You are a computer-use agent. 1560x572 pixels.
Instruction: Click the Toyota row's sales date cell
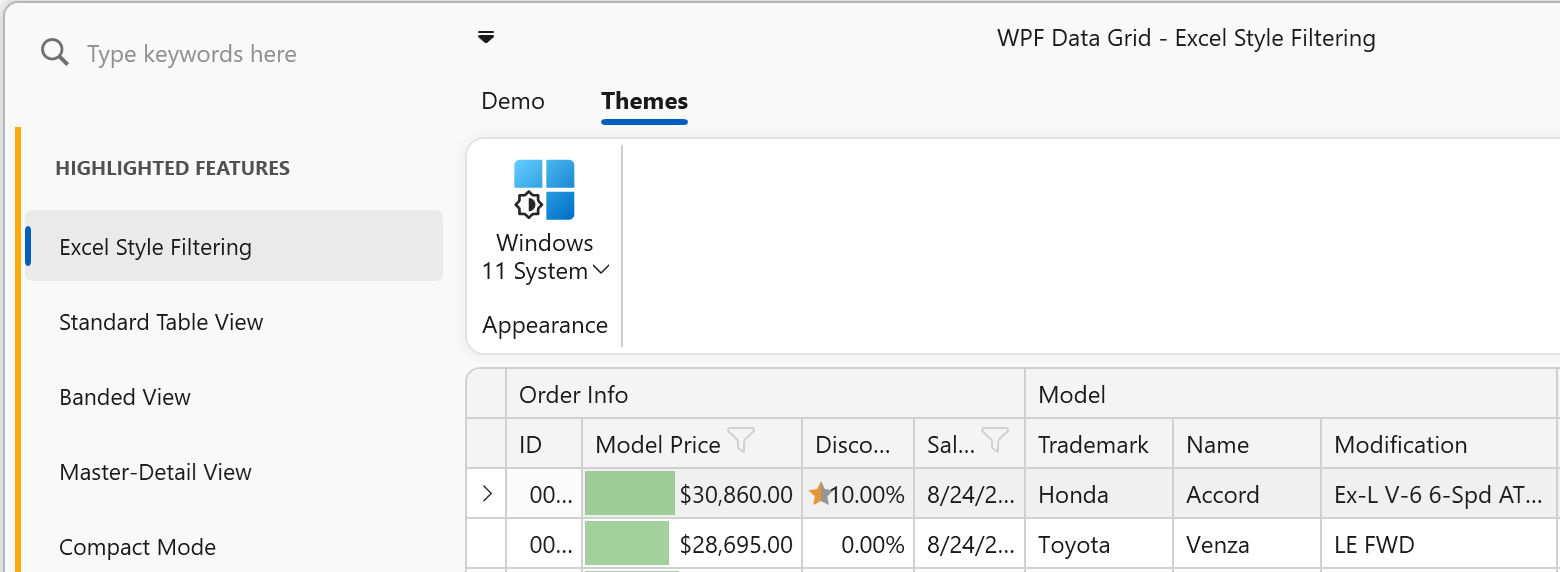click(x=970, y=544)
